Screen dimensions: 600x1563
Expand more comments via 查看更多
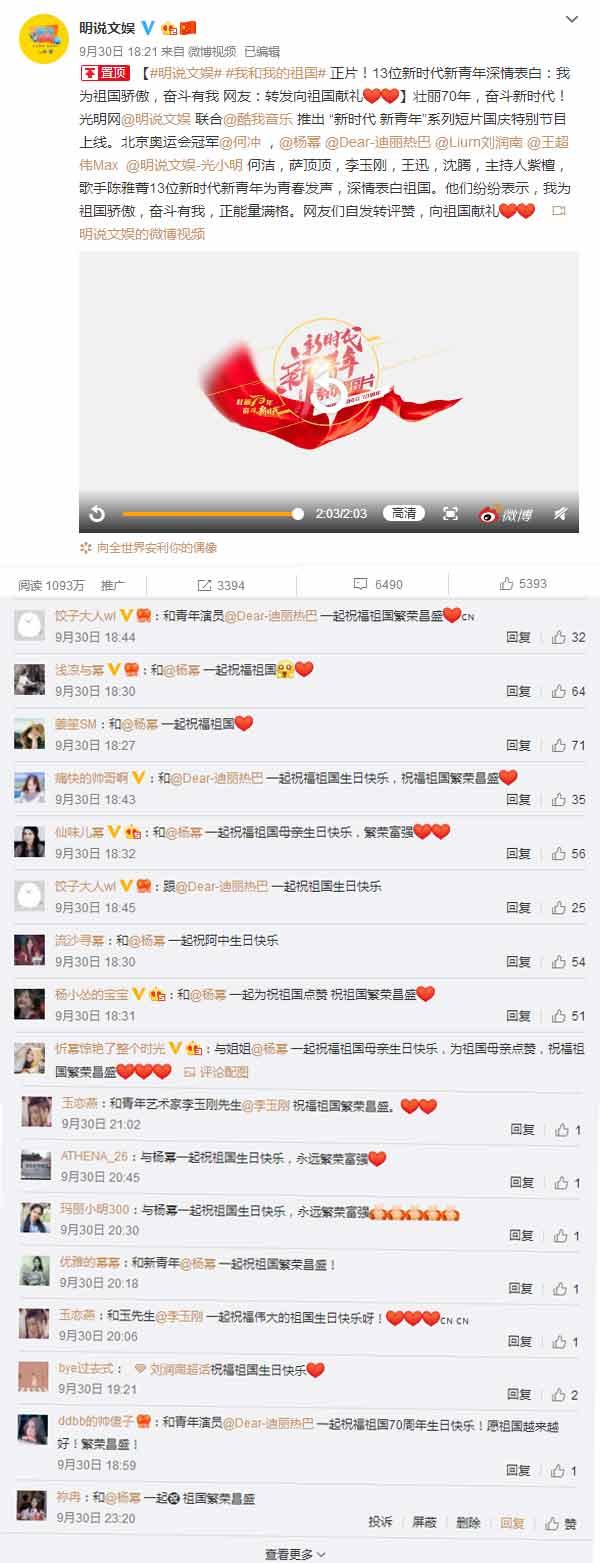(x=295, y=1554)
